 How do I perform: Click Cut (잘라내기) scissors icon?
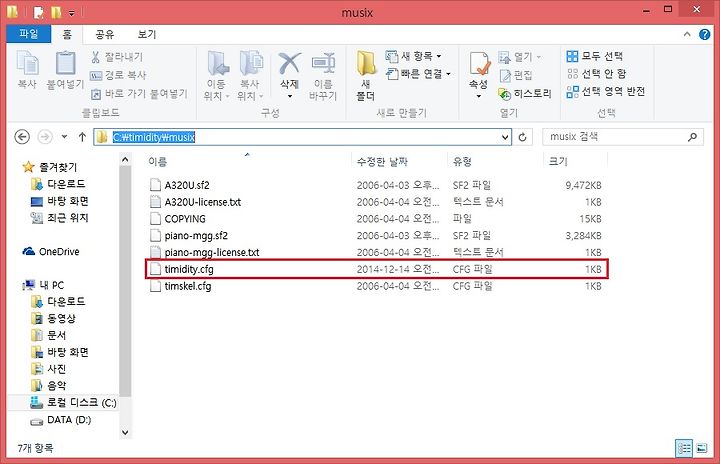pos(95,57)
